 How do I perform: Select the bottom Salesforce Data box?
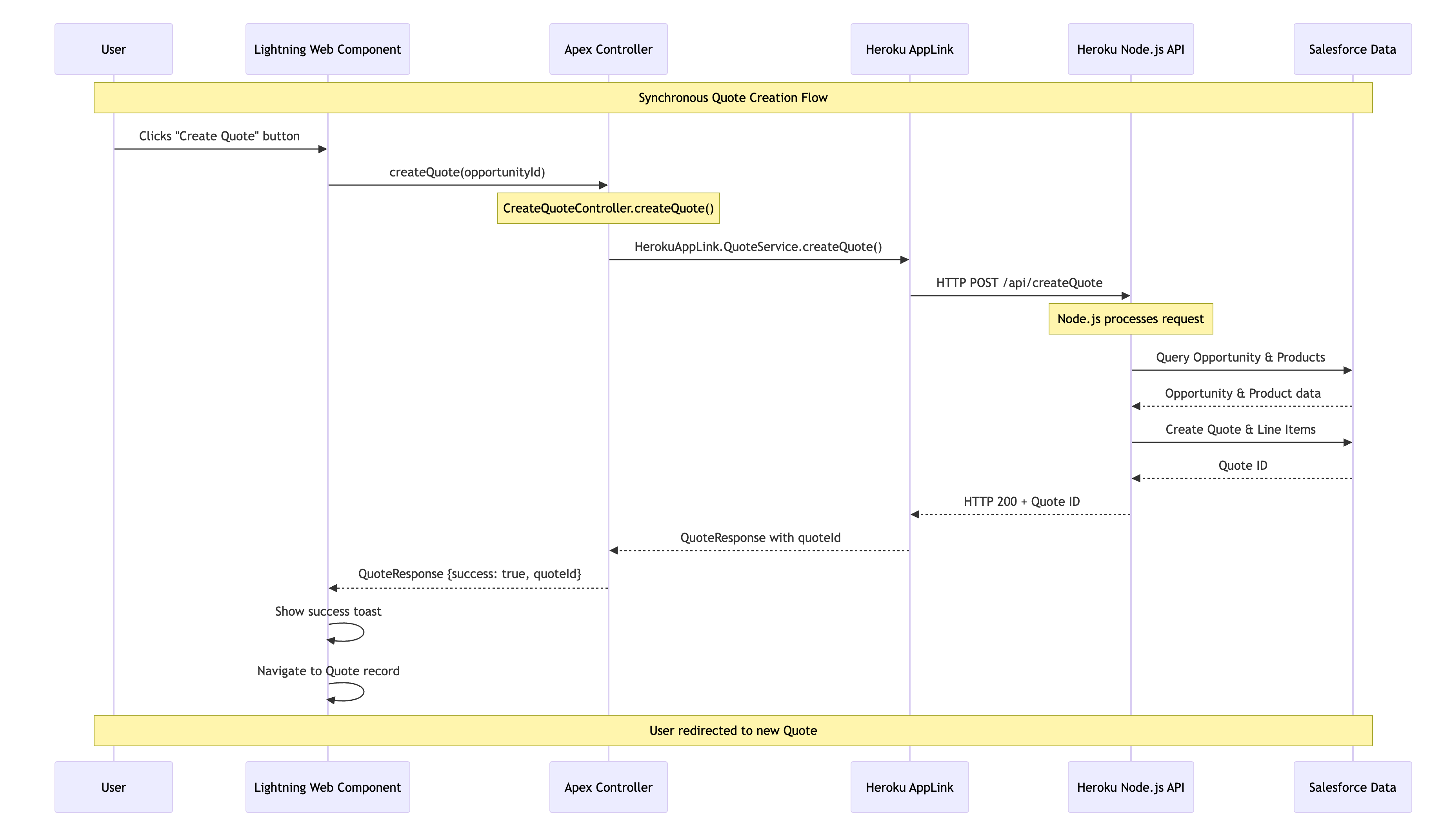[x=1352, y=787]
